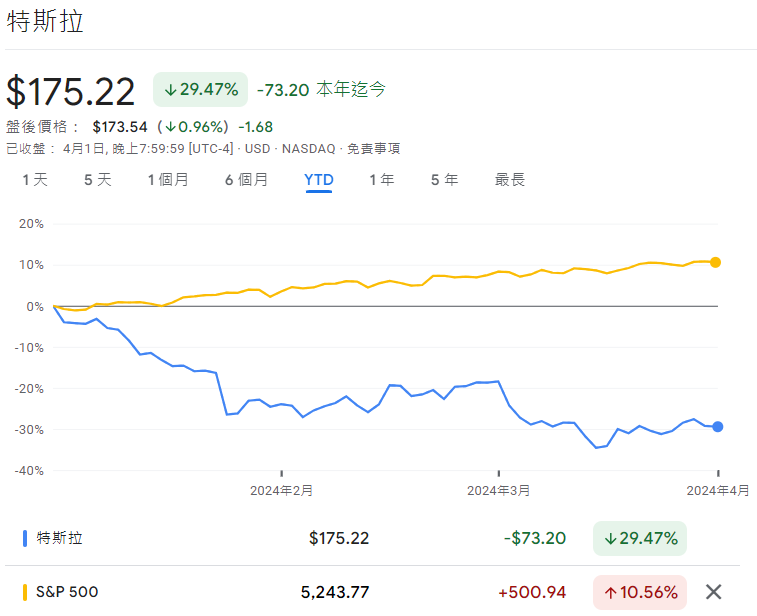Click the S&P 500 row name
The width and height of the screenshot is (757, 616).
click(x=67, y=592)
